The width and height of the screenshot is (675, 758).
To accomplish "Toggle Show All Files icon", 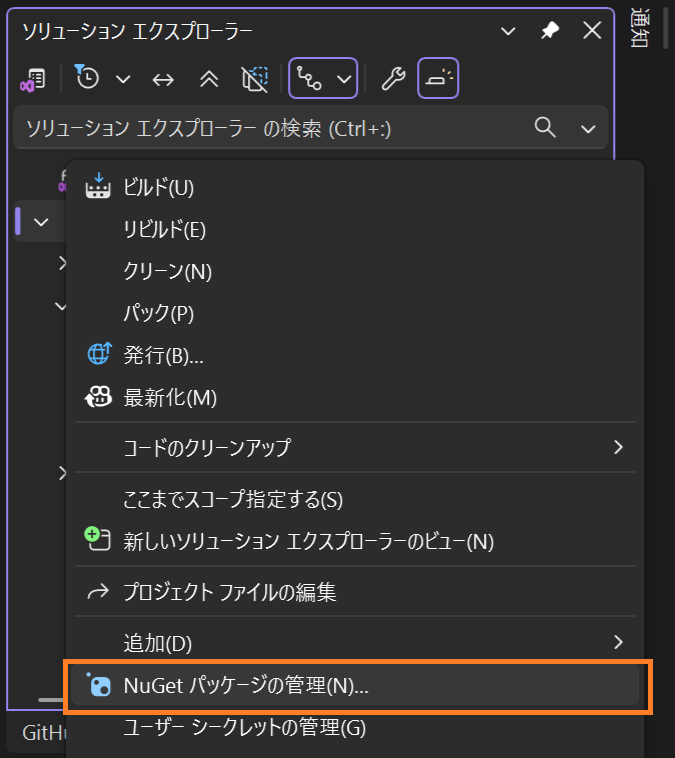I will coord(255,79).
